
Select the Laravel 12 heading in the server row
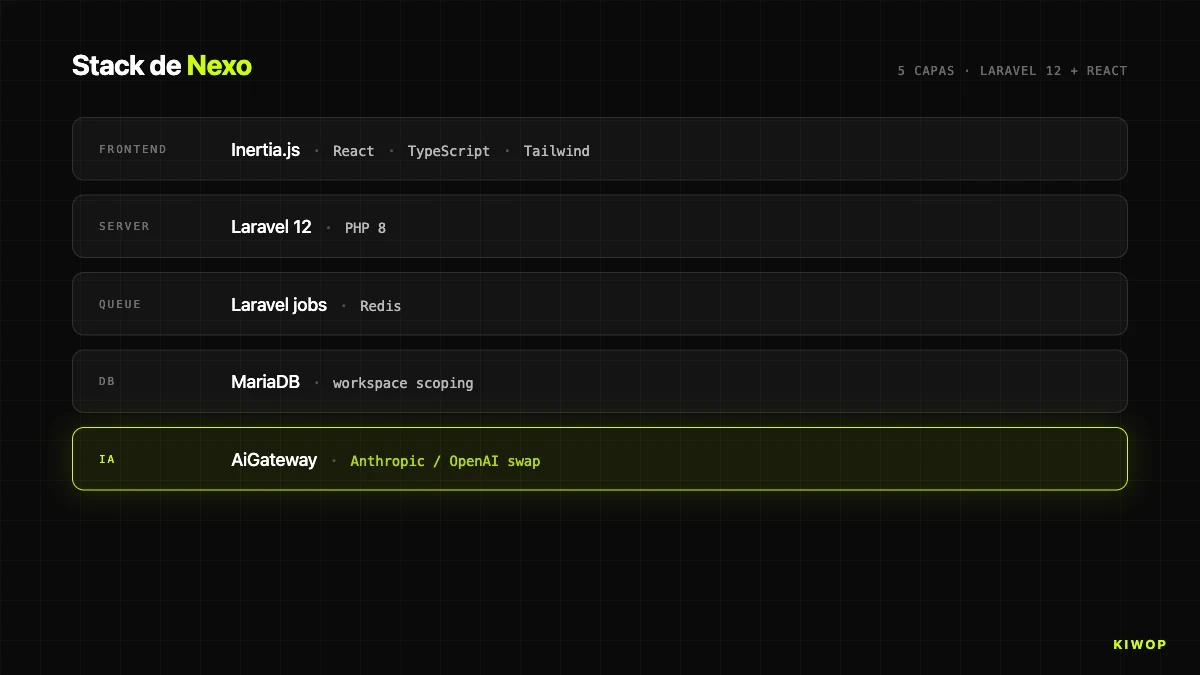pyautogui.click(x=271, y=227)
